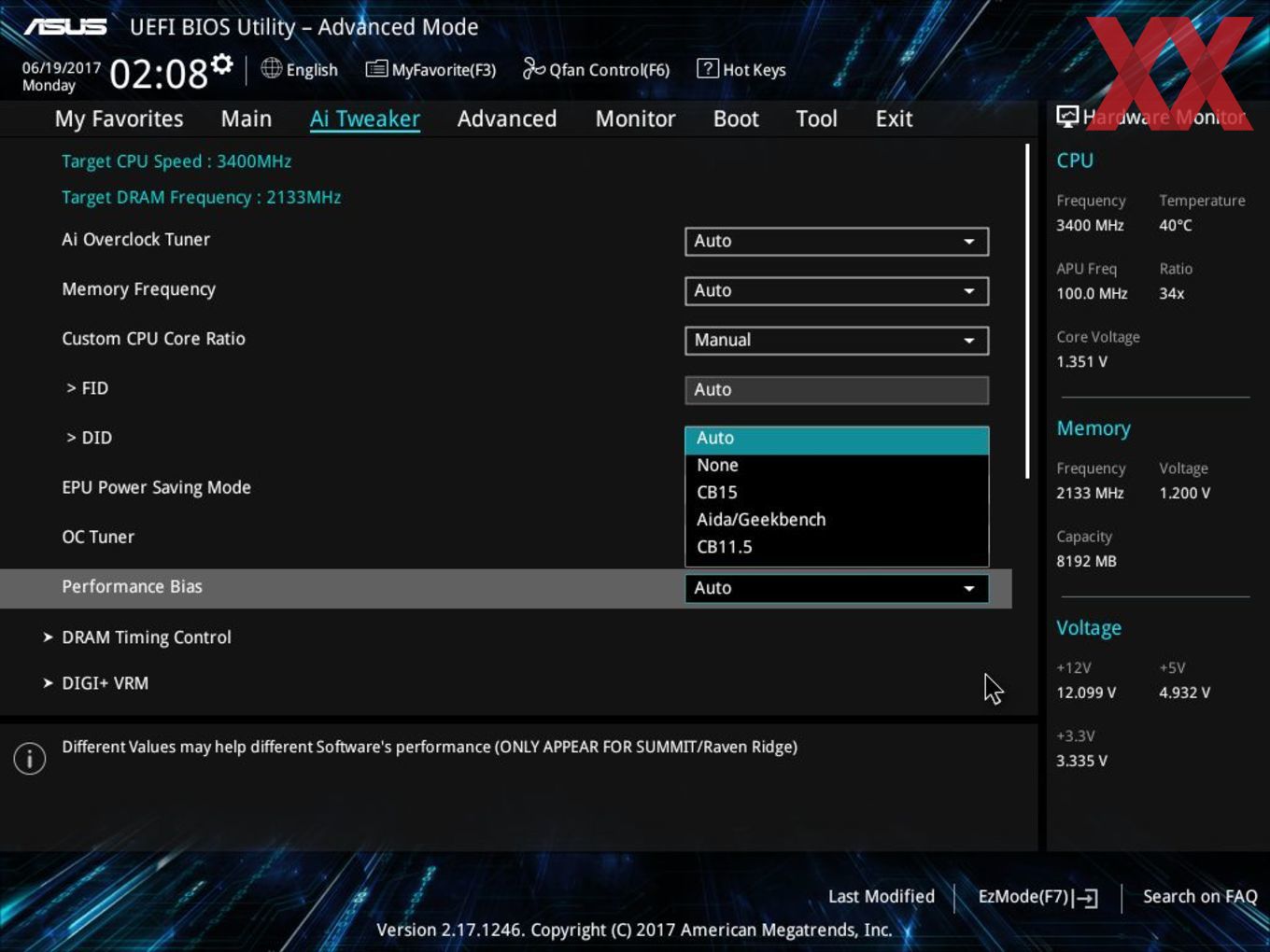Viewport: 1270px width, 952px height.
Task: Open Search on FAQ
Action: 1200,896
